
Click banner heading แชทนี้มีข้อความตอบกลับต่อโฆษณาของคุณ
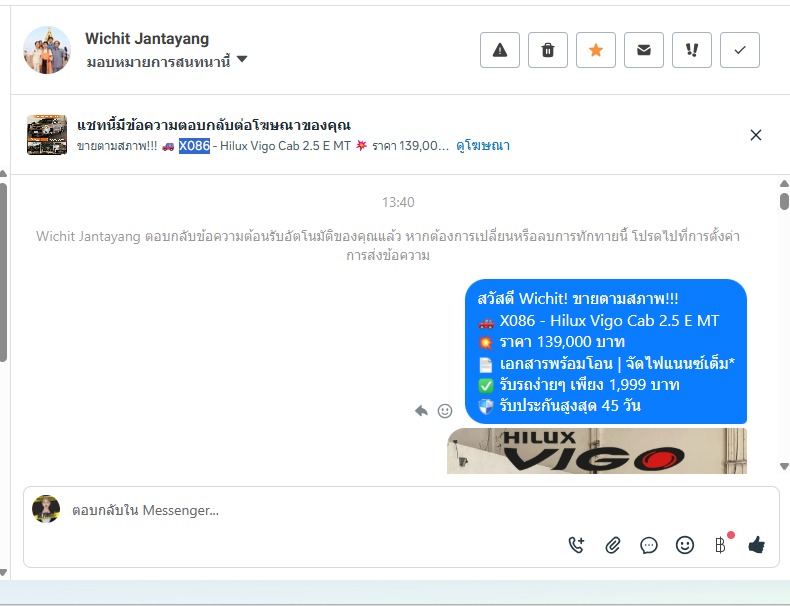214,125
